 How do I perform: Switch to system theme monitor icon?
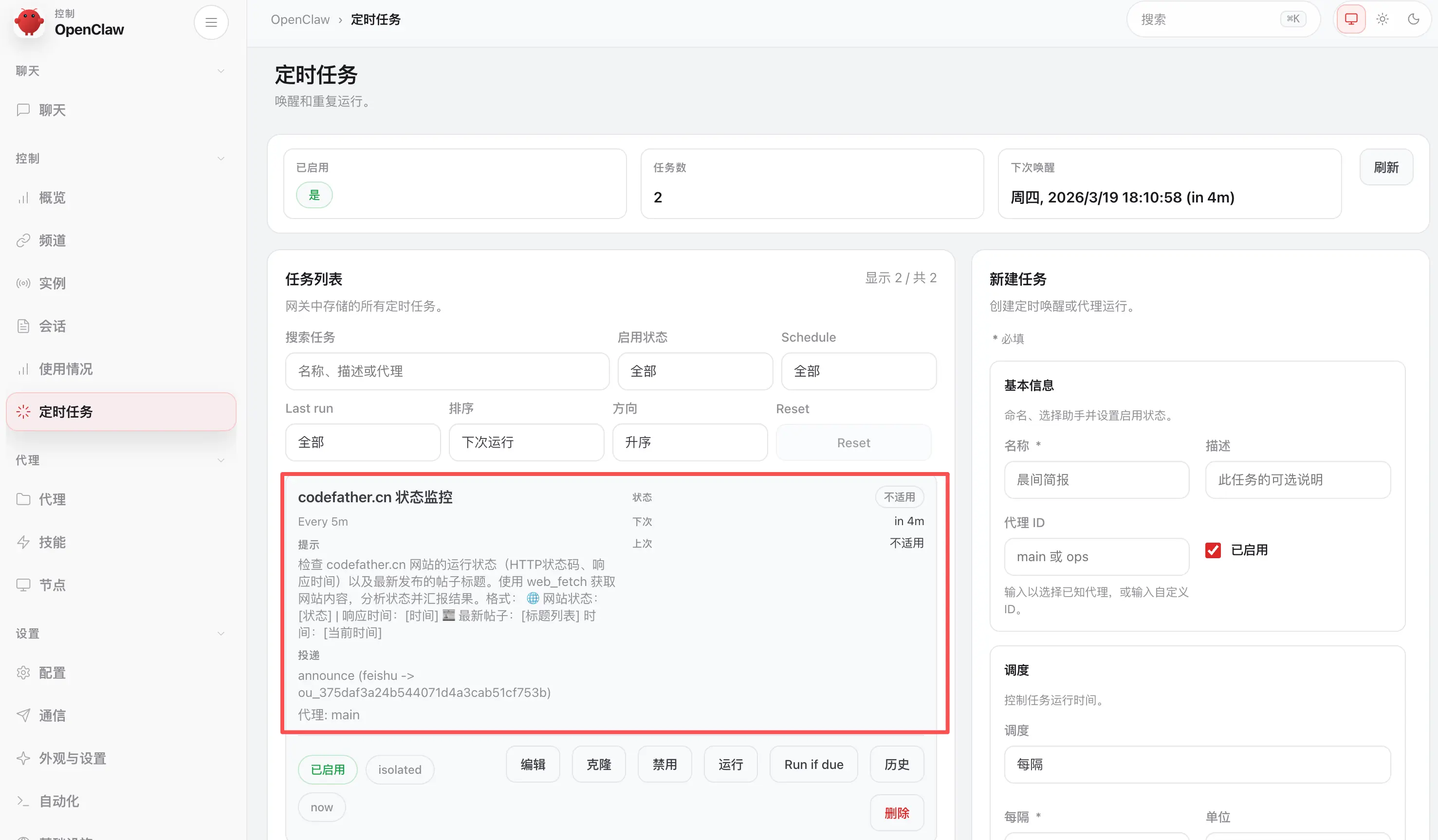(1351, 19)
